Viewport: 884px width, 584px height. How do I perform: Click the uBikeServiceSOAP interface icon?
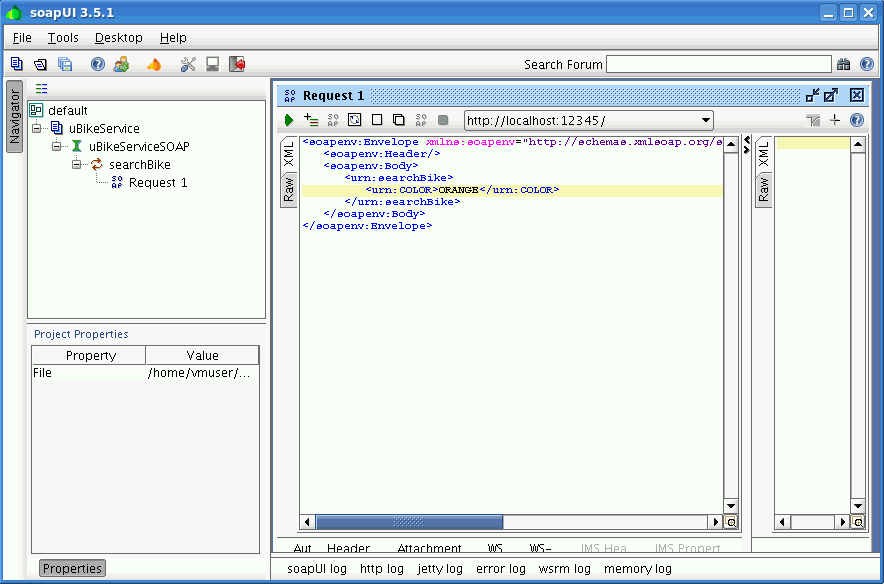click(x=77, y=147)
